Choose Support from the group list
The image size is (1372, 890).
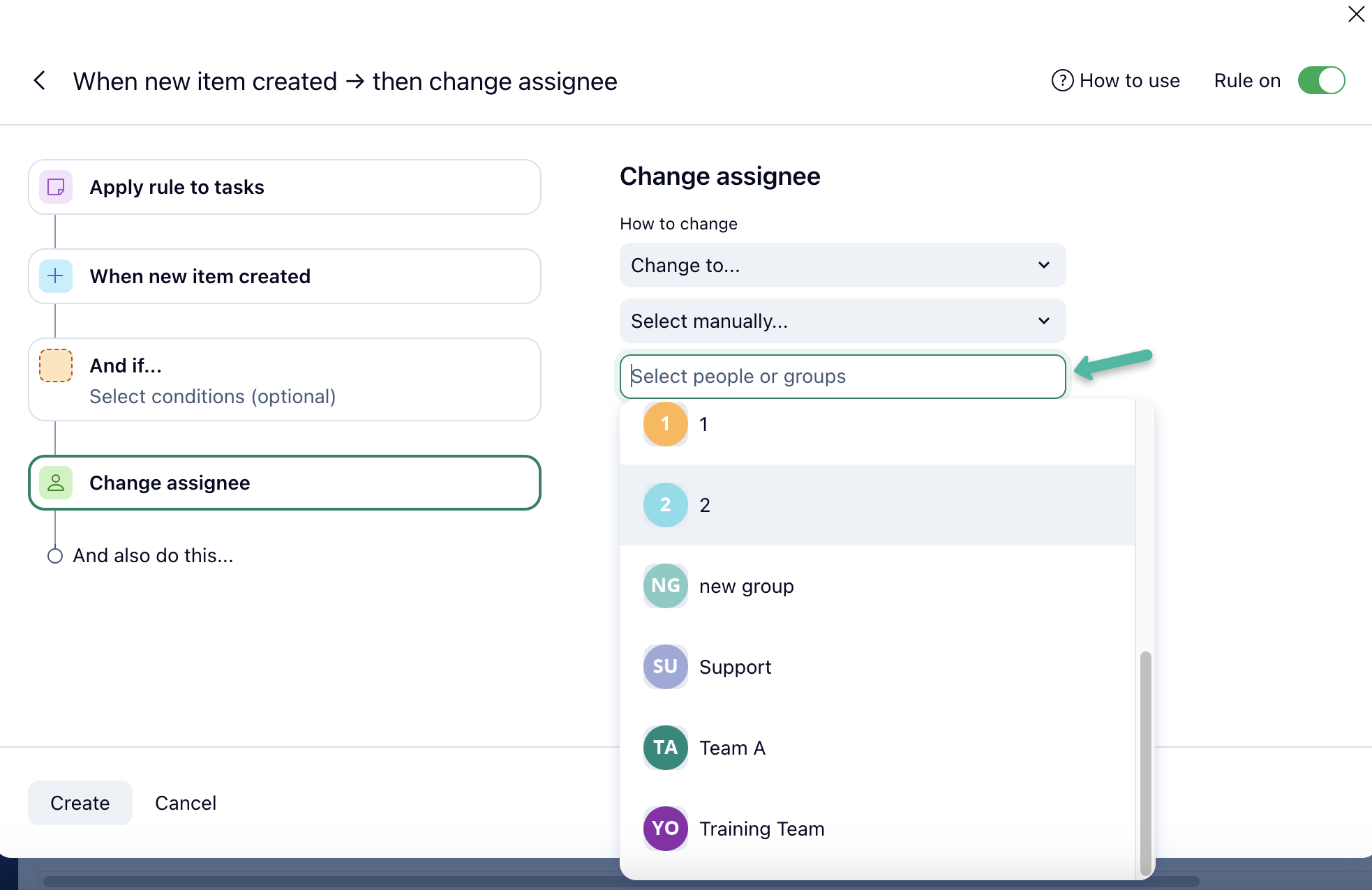click(x=735, y=667)
